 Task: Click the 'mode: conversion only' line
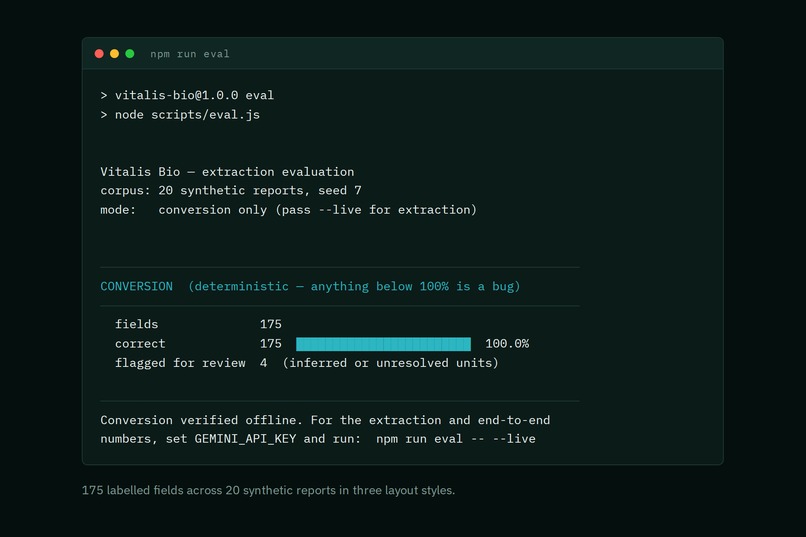click(288, 210)
